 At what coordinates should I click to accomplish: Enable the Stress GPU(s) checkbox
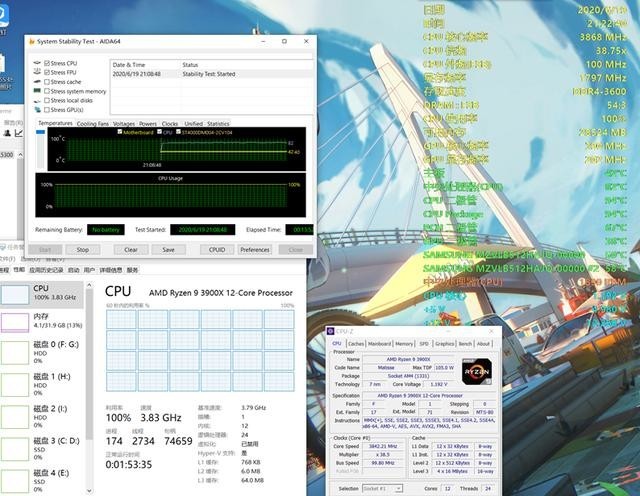point(47,110)
